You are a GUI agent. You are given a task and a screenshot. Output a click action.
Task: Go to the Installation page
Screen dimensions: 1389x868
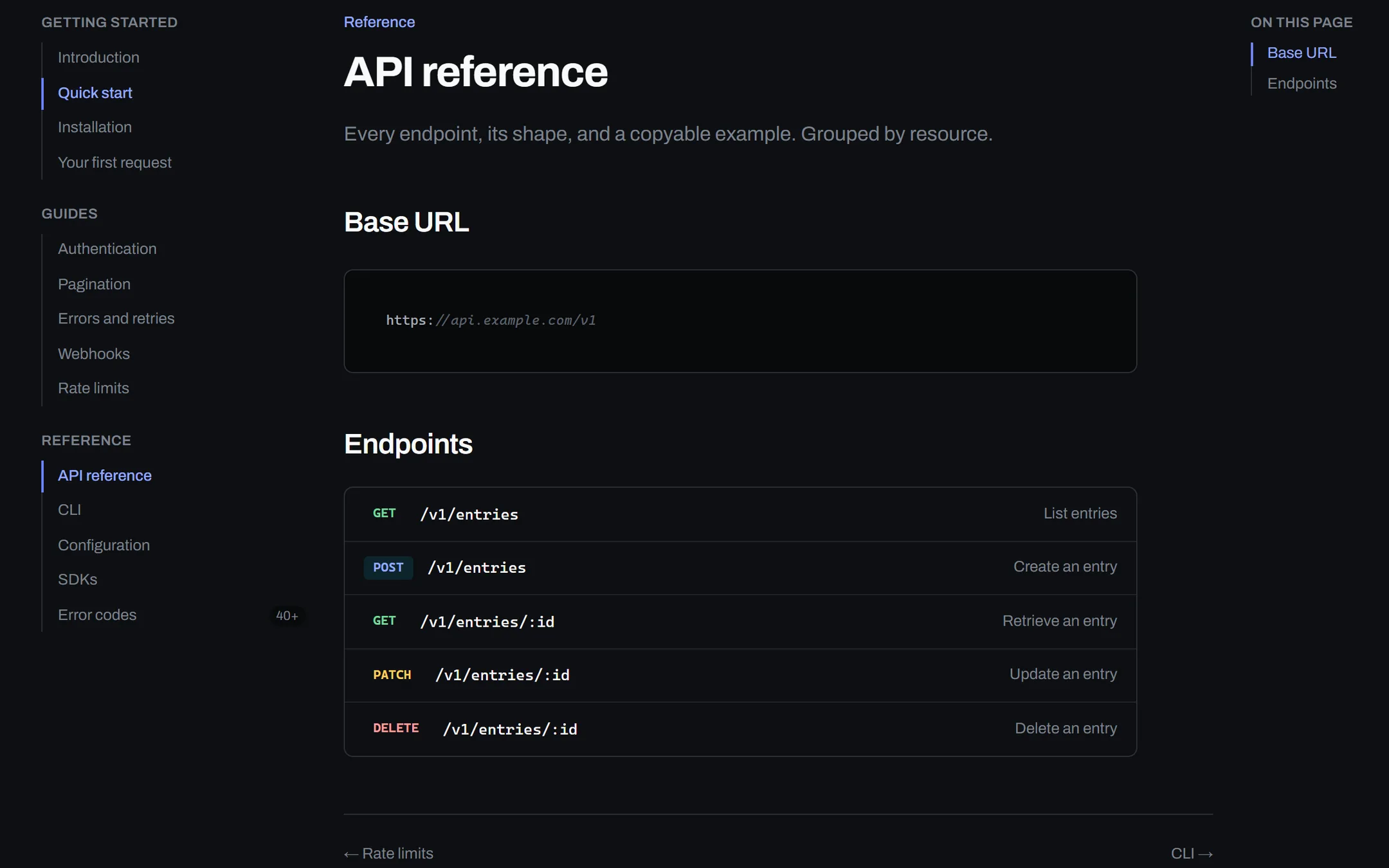click(x=95, y=127)
